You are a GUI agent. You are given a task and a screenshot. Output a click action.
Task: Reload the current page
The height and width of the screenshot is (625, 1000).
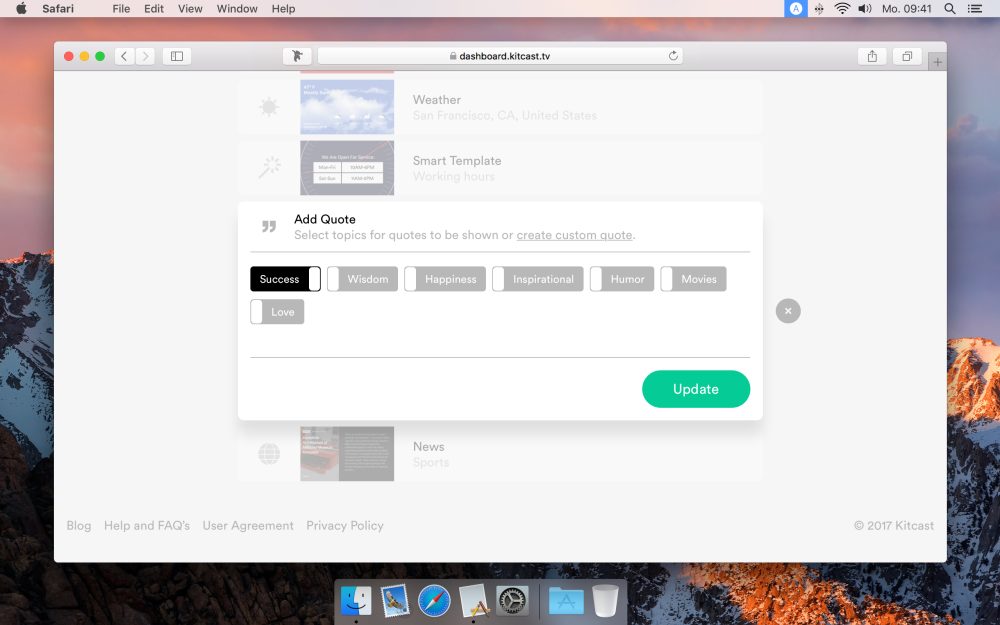[x=673, y=55]
